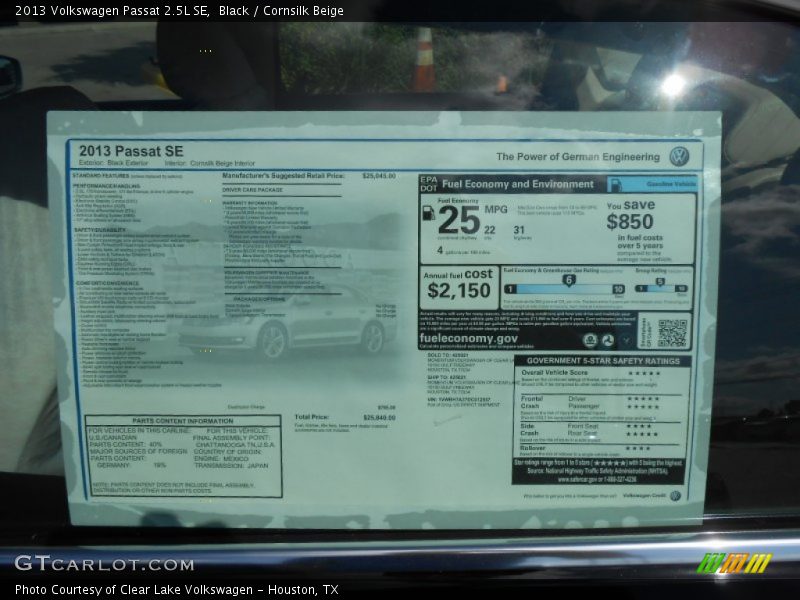Click the Parts Content Information box

(x=181, y=456)
